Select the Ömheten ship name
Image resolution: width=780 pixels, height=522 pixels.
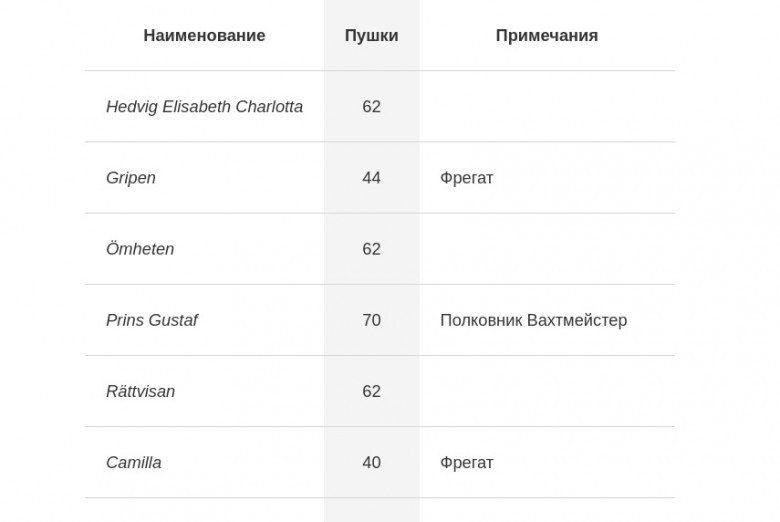[140, 249]
